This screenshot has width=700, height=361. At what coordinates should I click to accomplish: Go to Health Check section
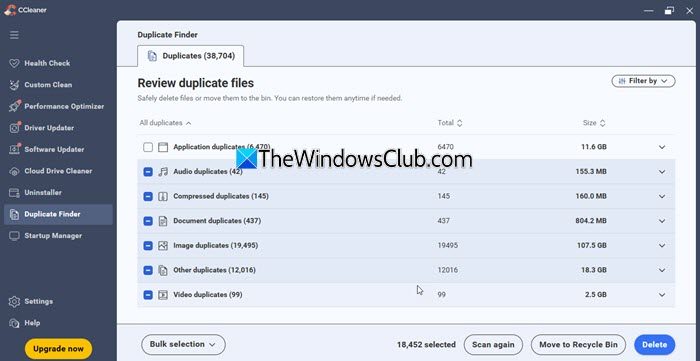pos(47,63)
